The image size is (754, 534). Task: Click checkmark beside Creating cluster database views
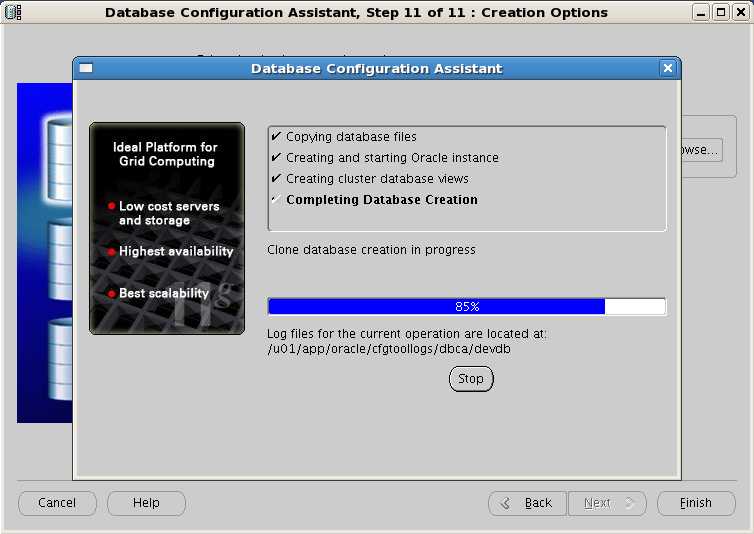[276, 178]
